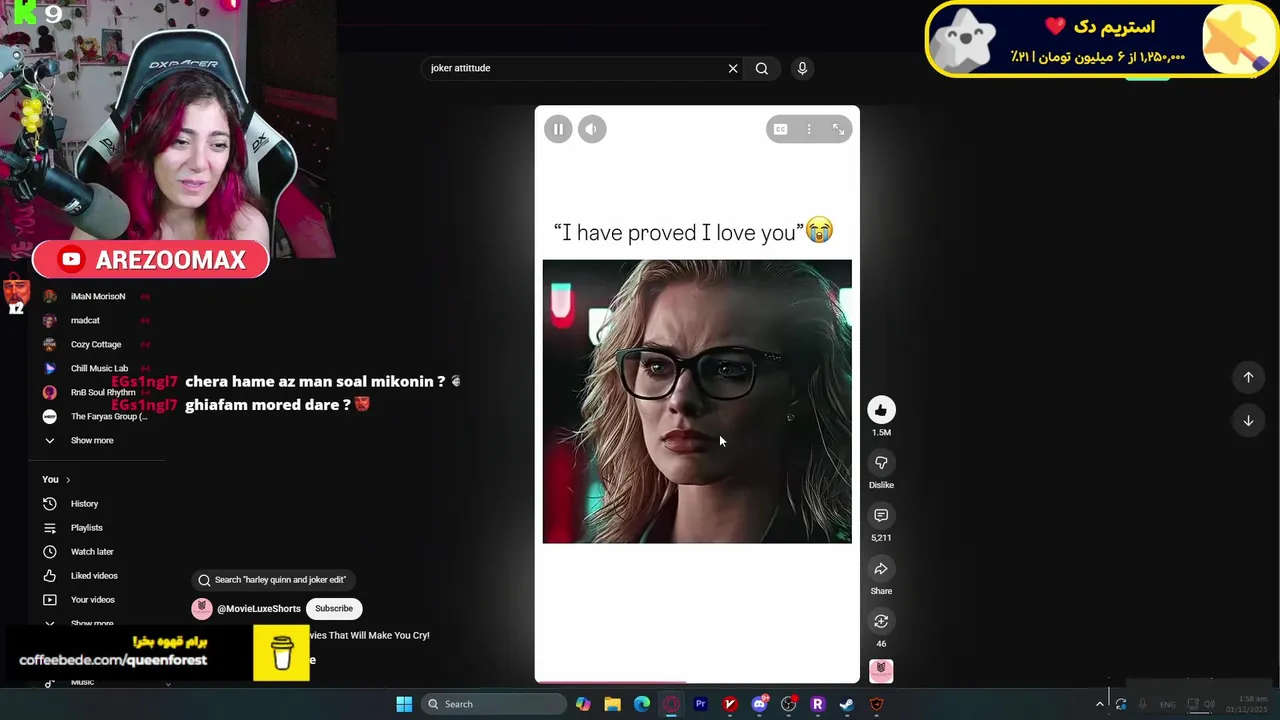Click the History clock icon
The width and height of the screenshot is (1280, 720).
50,504
